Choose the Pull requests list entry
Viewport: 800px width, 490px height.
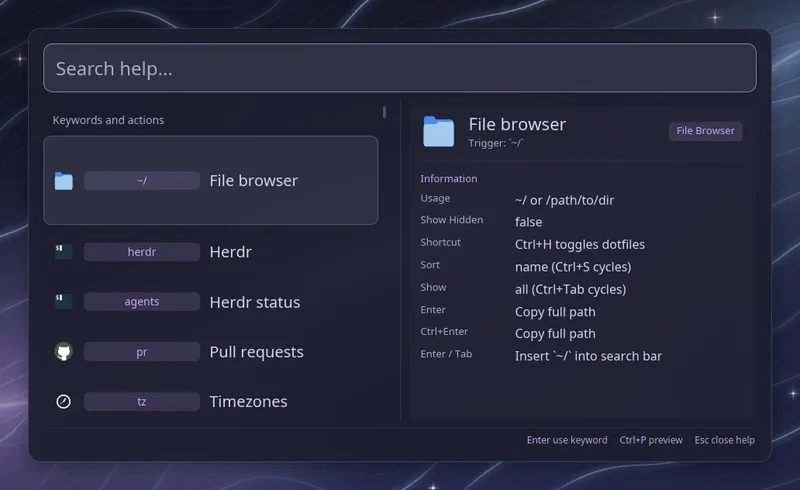[211, 352]
